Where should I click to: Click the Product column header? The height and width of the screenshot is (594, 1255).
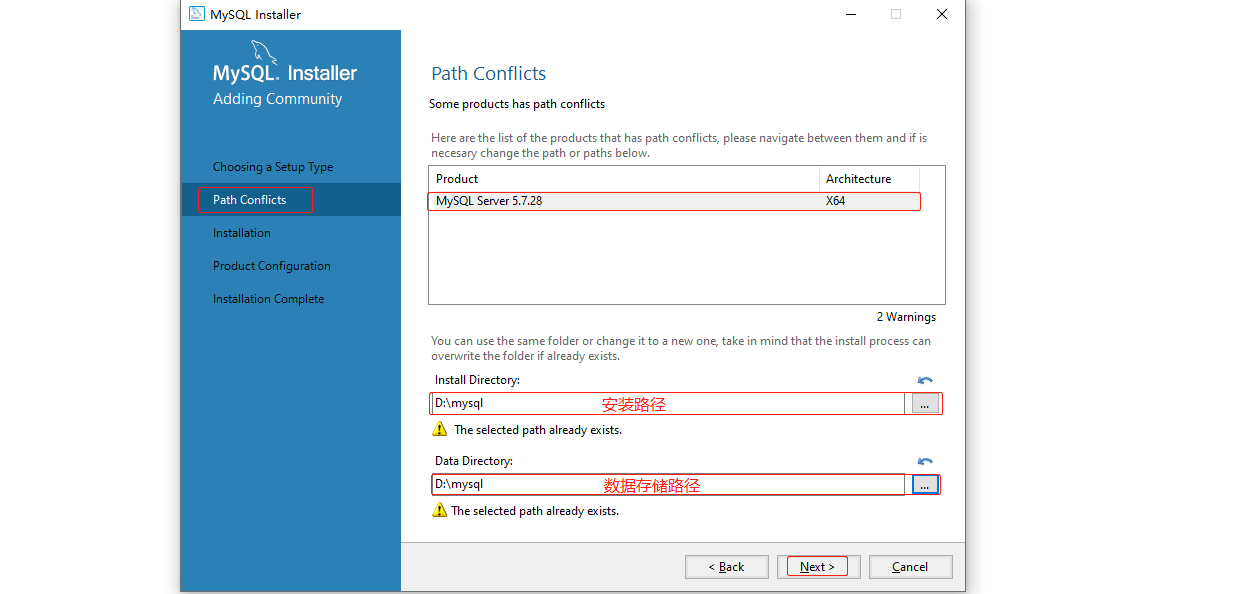tap(625, 179)
